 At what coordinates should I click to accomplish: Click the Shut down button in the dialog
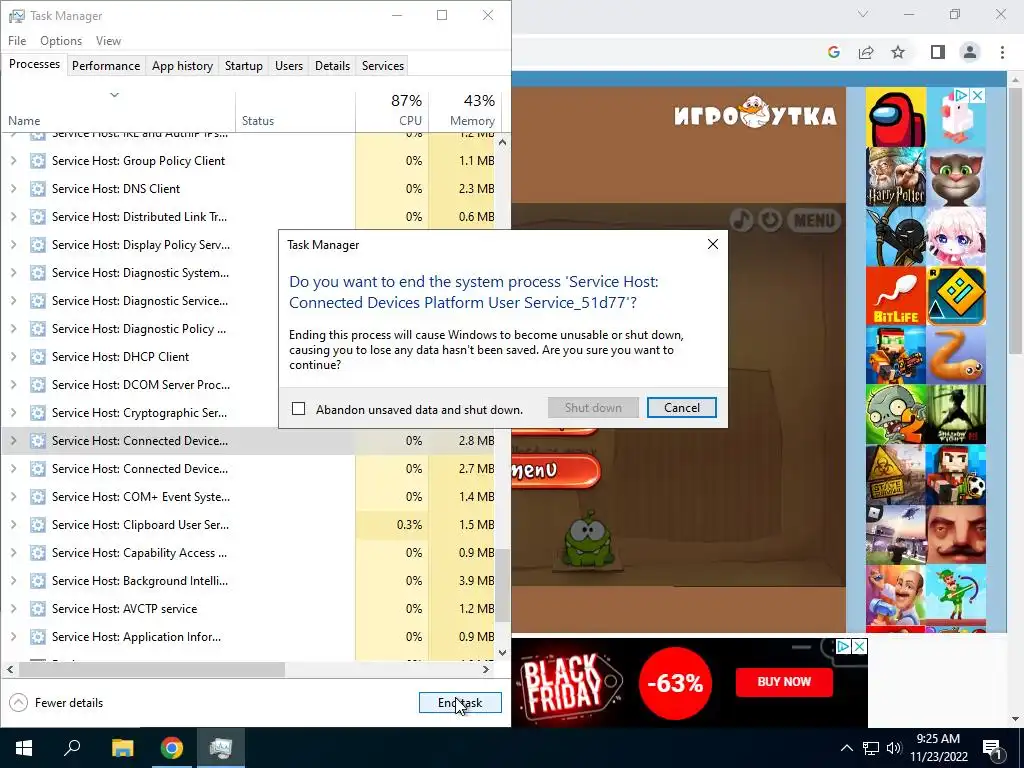[x=593, y=408]
